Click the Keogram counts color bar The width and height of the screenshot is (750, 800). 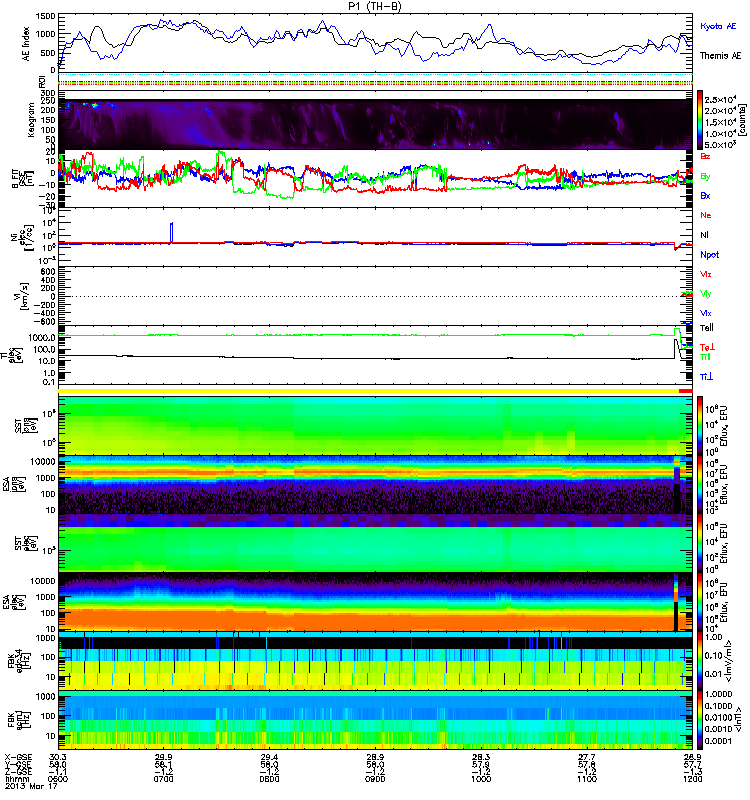699,120
